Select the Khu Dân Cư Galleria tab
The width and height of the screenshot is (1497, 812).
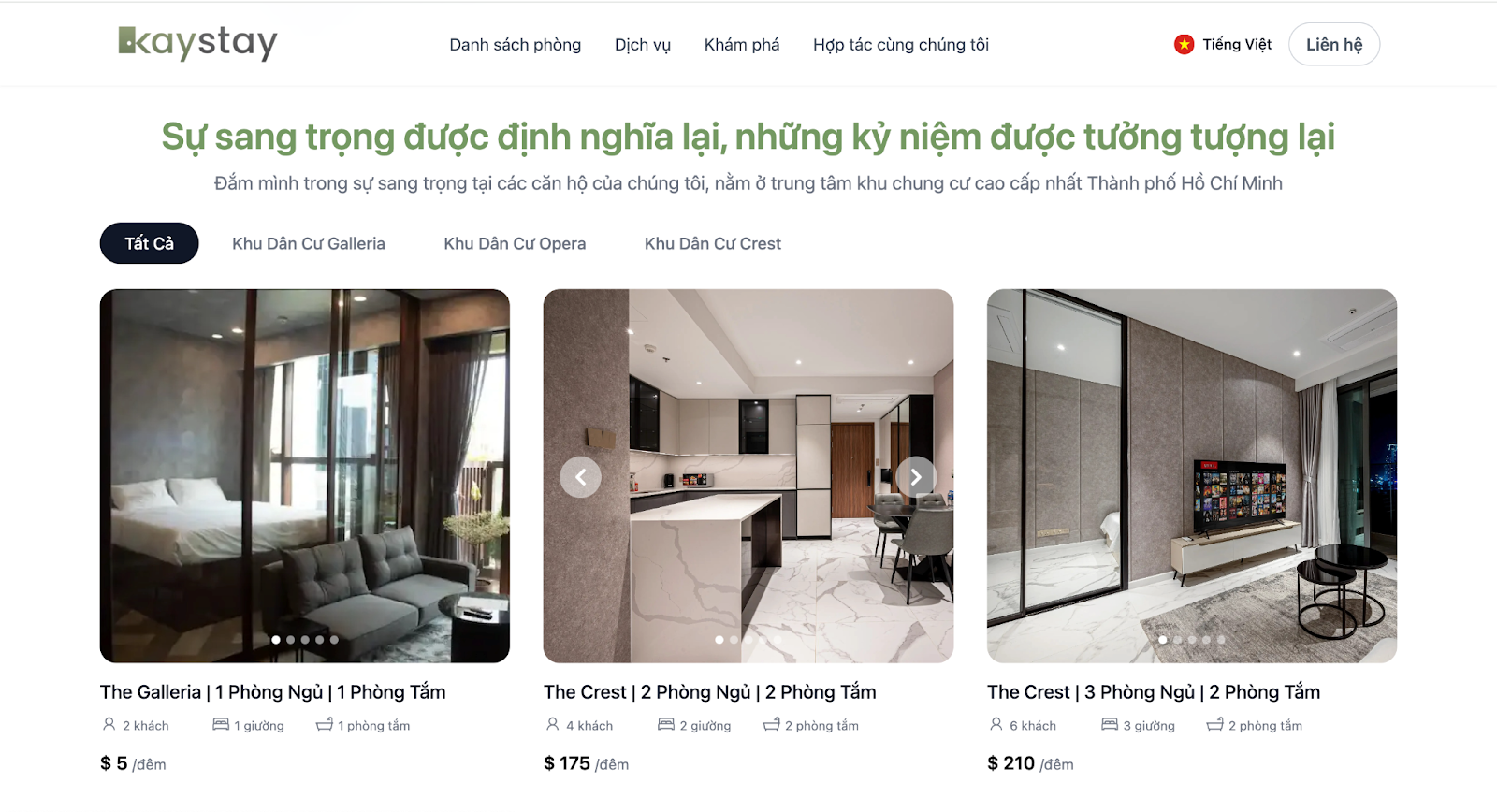pyautogui.click(x=309, y=243)
